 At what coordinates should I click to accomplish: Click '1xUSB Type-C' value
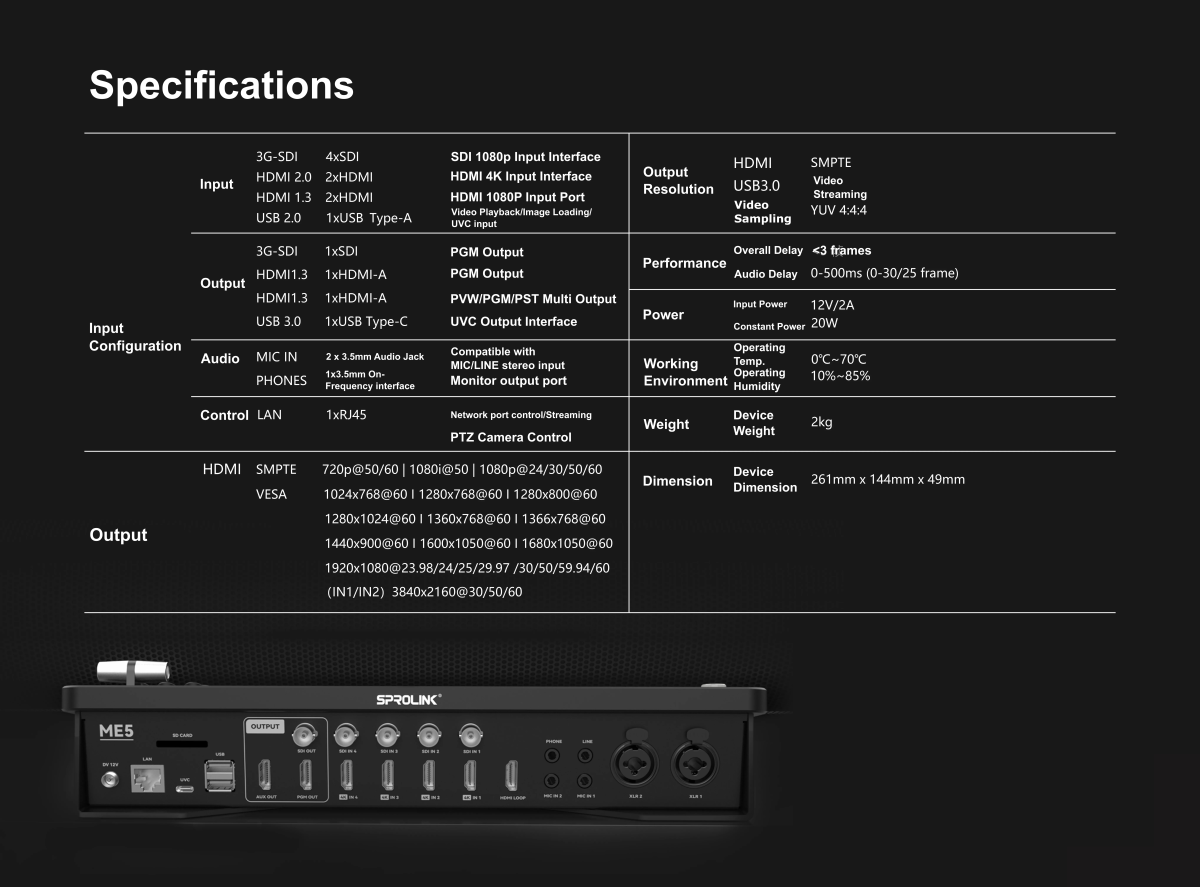366,322
